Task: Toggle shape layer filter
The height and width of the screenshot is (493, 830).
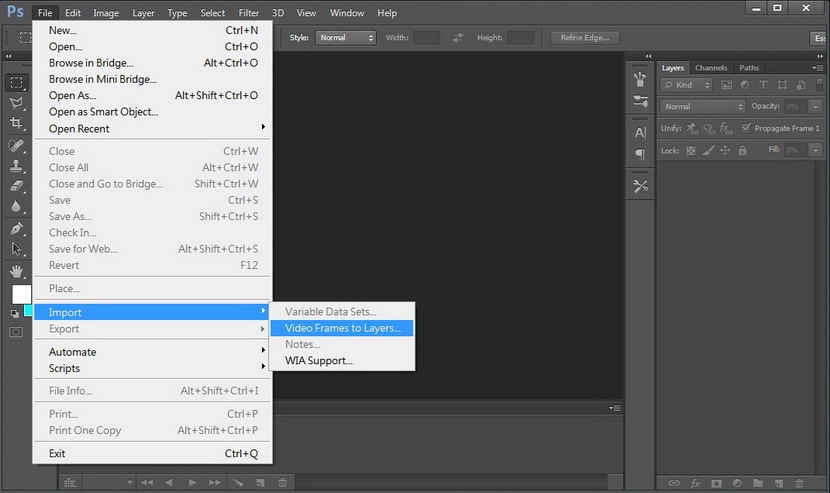Action: (x=782, y=85)
